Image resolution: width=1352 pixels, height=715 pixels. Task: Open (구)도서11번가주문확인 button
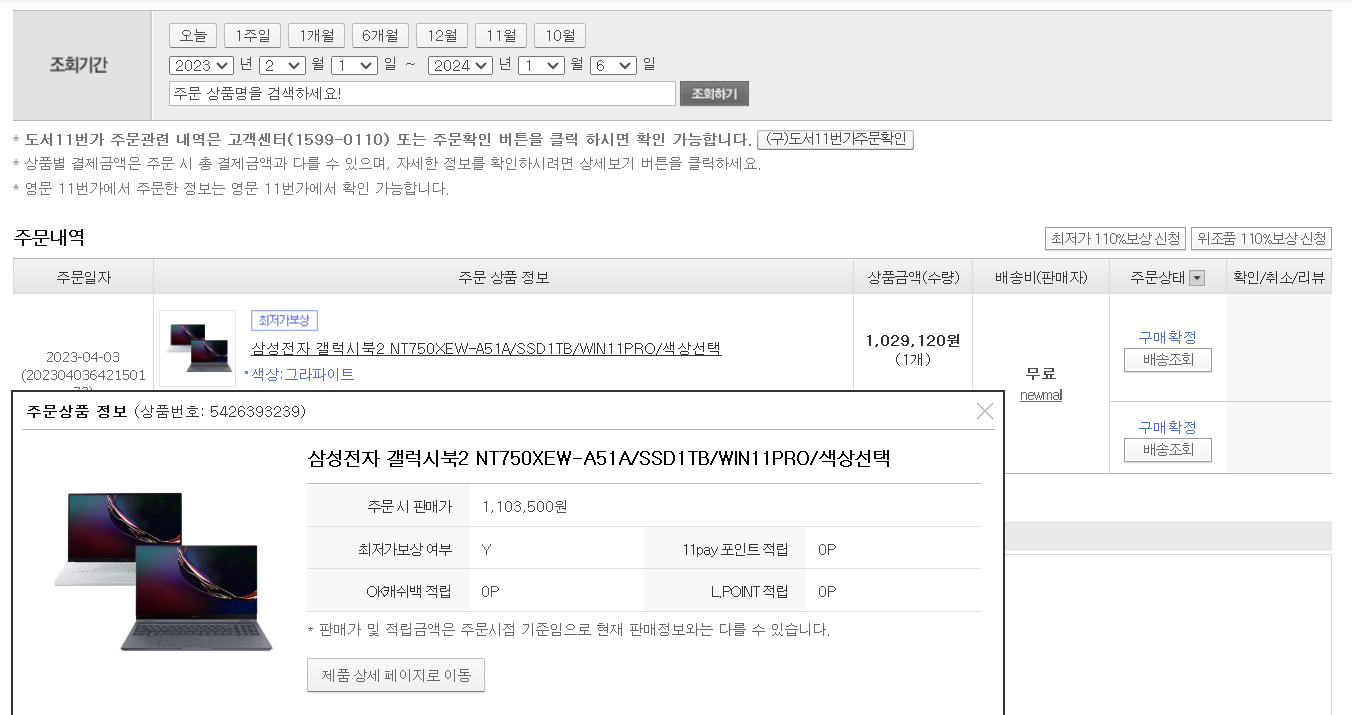pyautogui.click(x=836, y=139)
